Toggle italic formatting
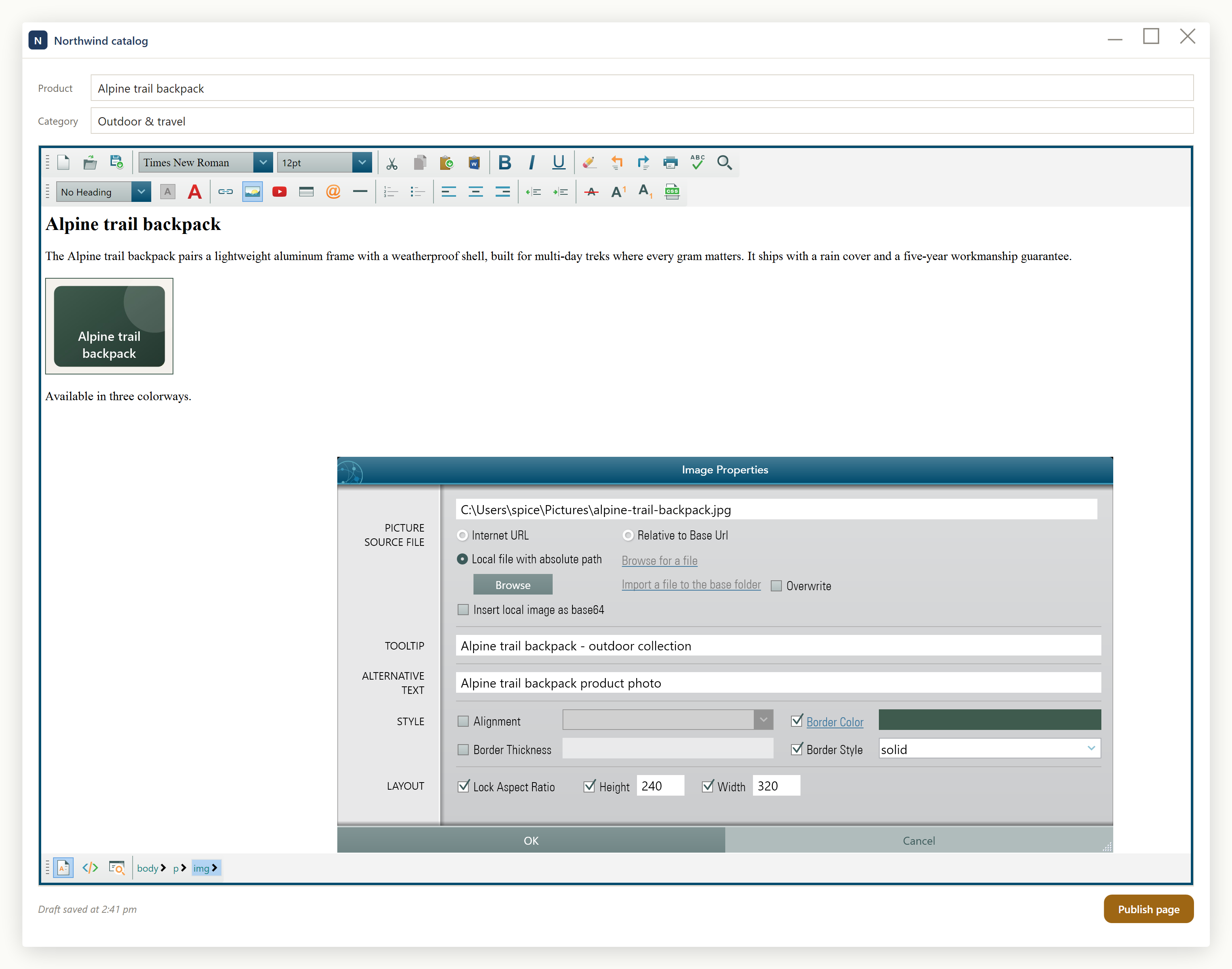Image resolution: width=1232 pixels, height=969 pixels. click(532, 163)
